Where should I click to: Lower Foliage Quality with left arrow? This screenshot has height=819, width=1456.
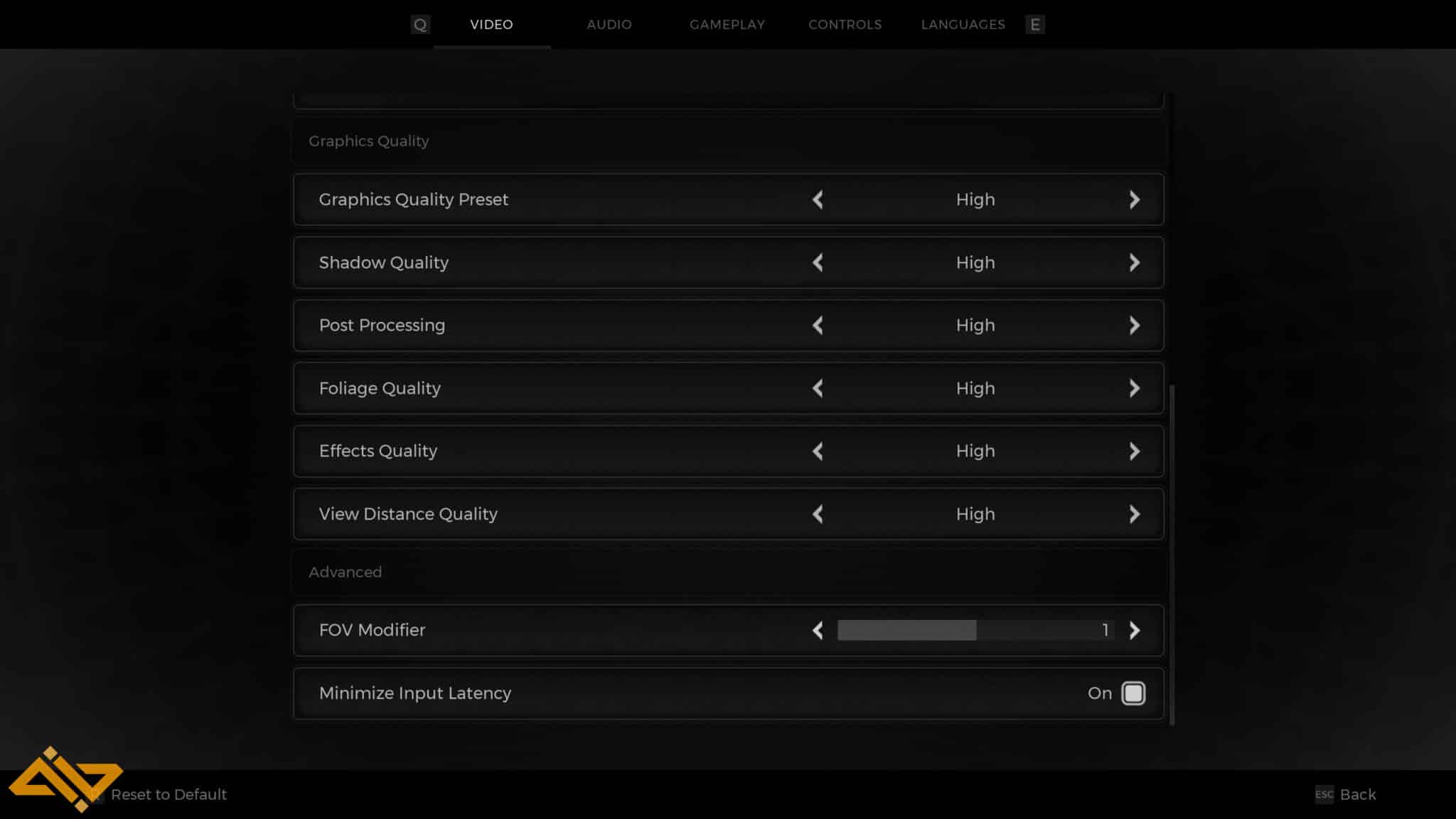[x=818, y=388]
